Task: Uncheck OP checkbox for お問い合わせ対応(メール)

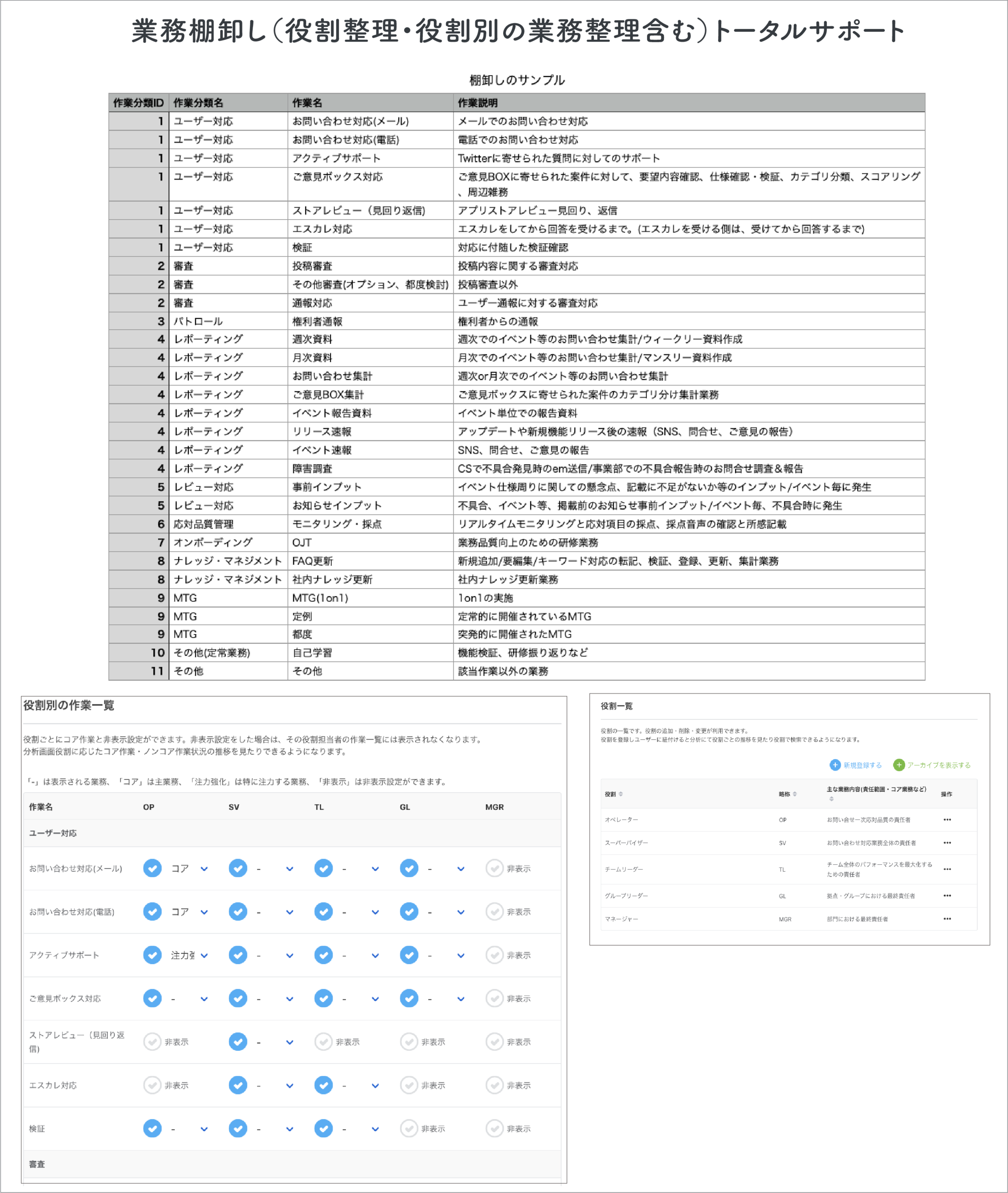Action: pos(152,868)
